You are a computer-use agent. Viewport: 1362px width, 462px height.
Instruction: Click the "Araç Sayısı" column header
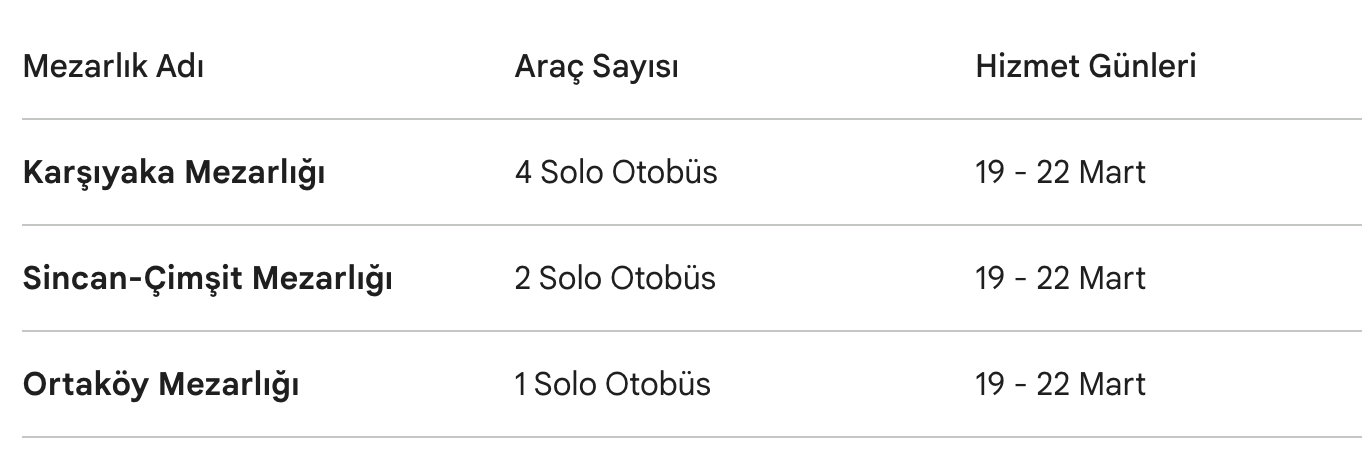596,67
